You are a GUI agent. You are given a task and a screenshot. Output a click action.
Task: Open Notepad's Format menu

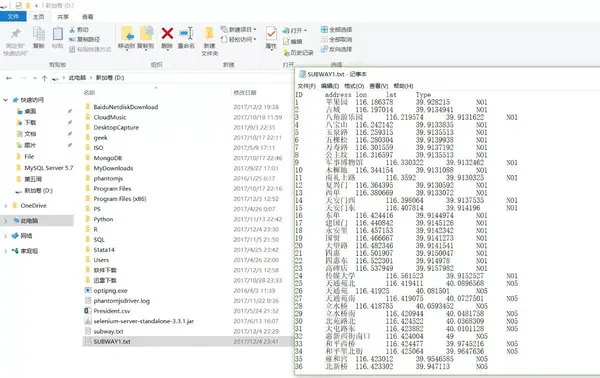pos(354,86)
